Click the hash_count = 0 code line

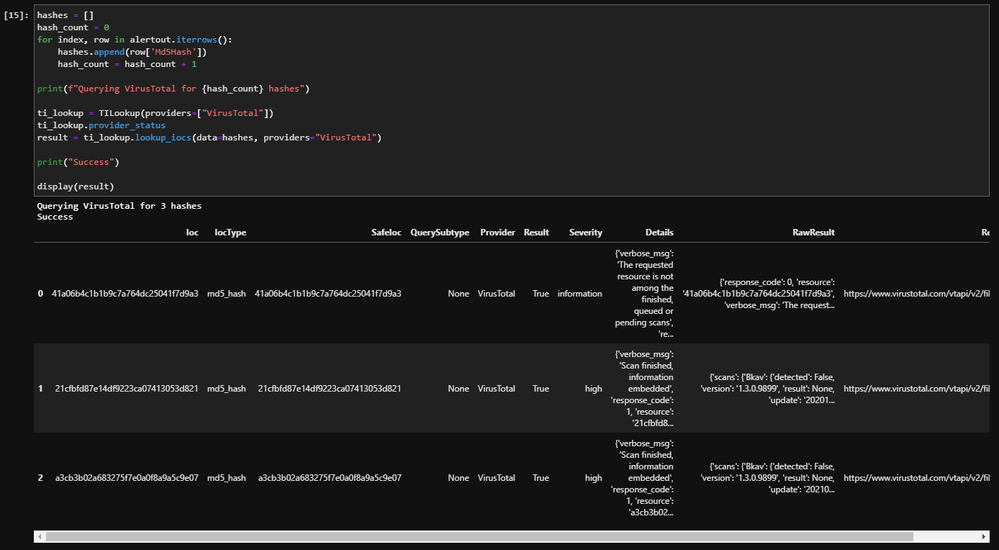click(x=73, y=27)
